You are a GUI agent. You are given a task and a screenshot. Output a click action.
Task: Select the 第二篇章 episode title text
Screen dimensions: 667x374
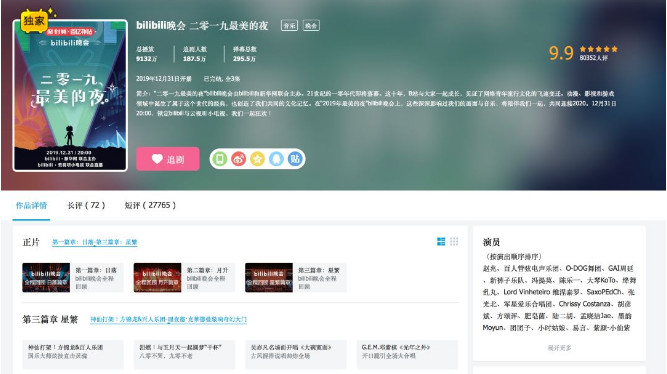click(x=208, y=270)
